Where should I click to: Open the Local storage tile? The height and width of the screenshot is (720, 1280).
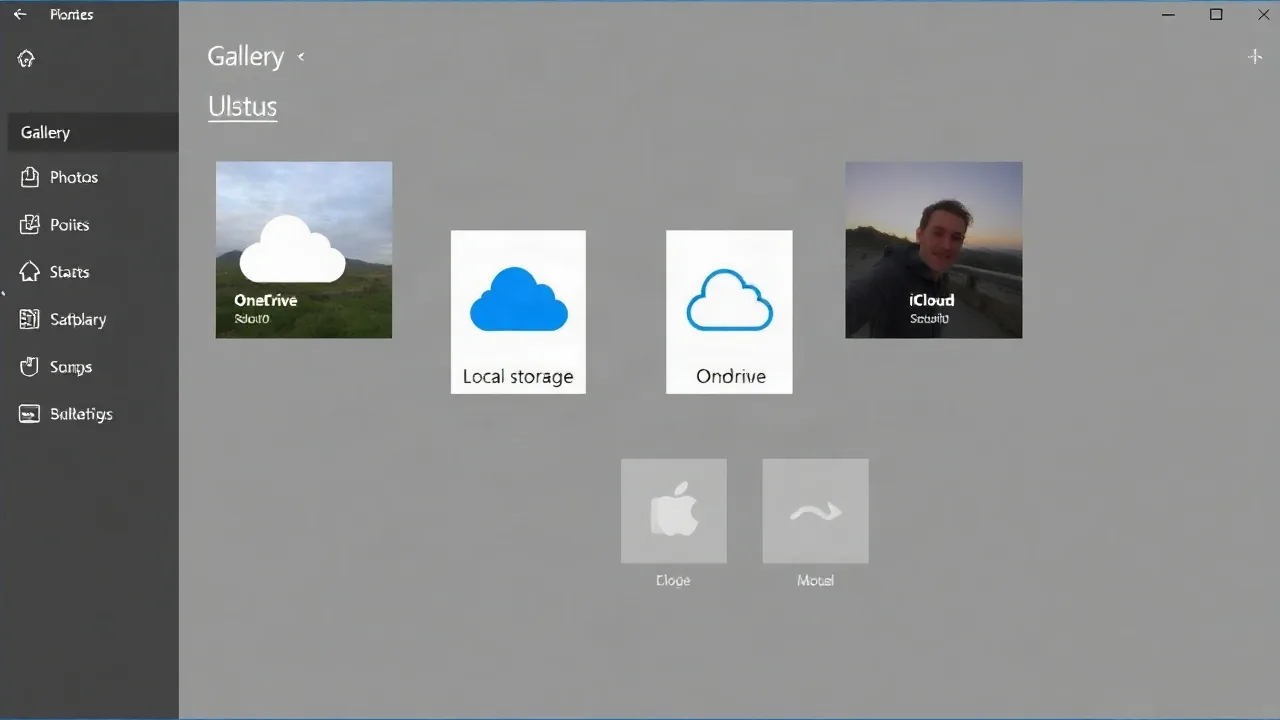518,312
